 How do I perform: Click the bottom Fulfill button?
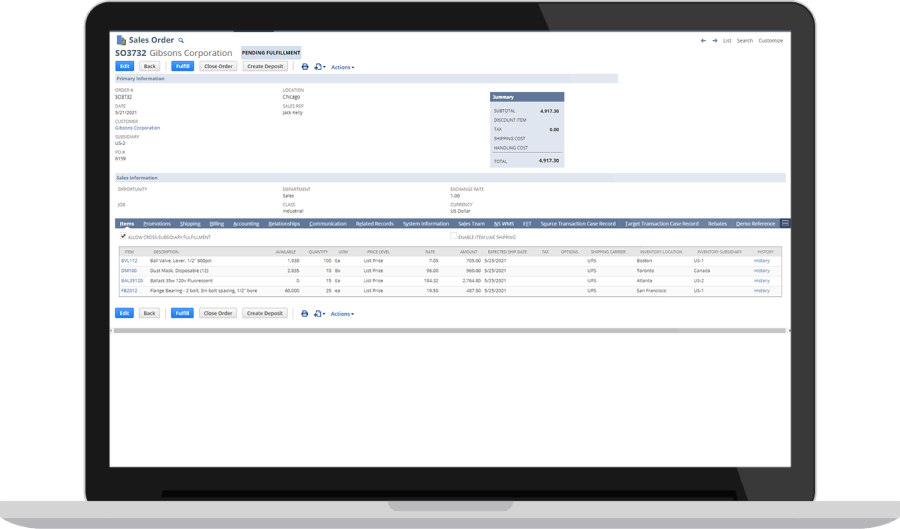[183, 313]
